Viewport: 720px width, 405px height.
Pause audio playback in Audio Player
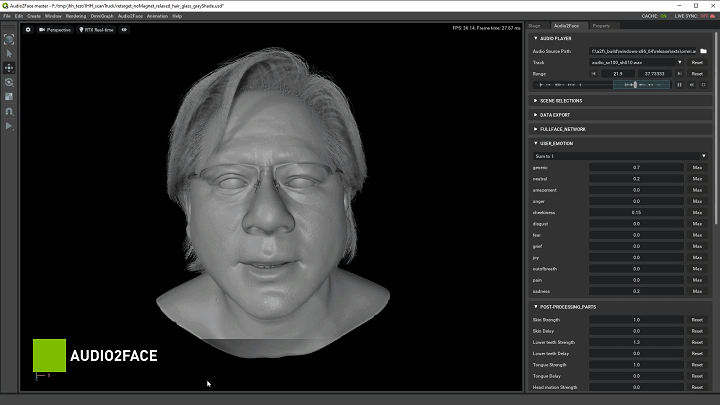coord(680,85)
